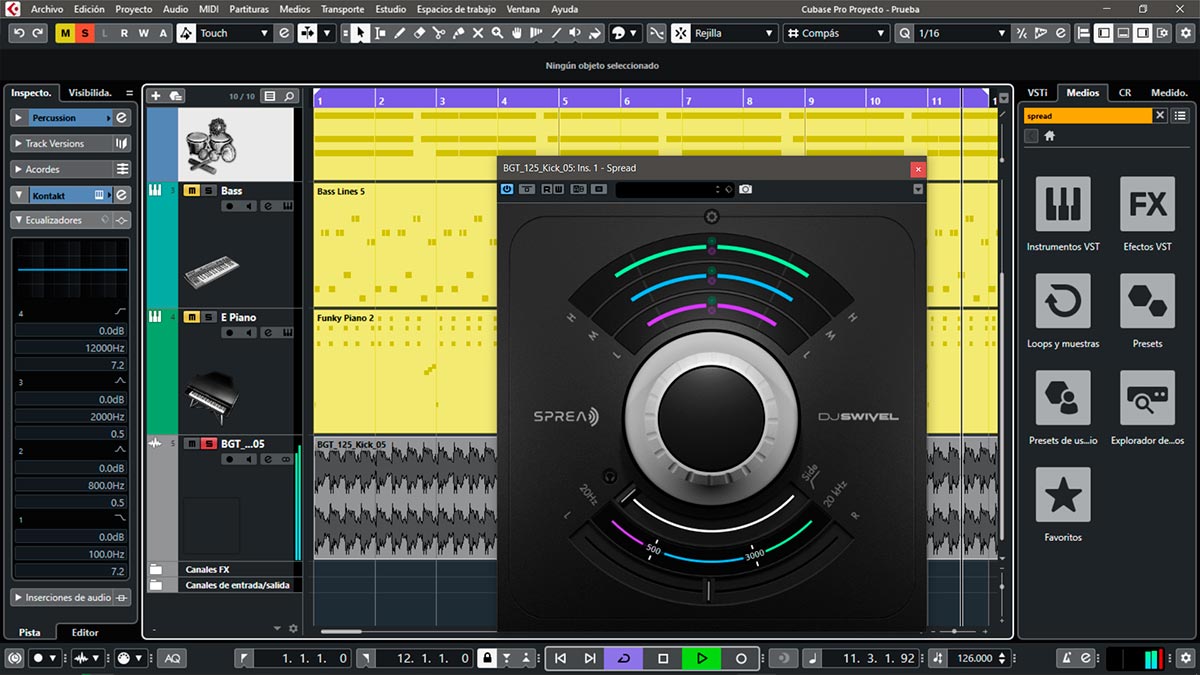Select the Erase tool
This screenshot has width=1200, height=675.
point(420,33)
